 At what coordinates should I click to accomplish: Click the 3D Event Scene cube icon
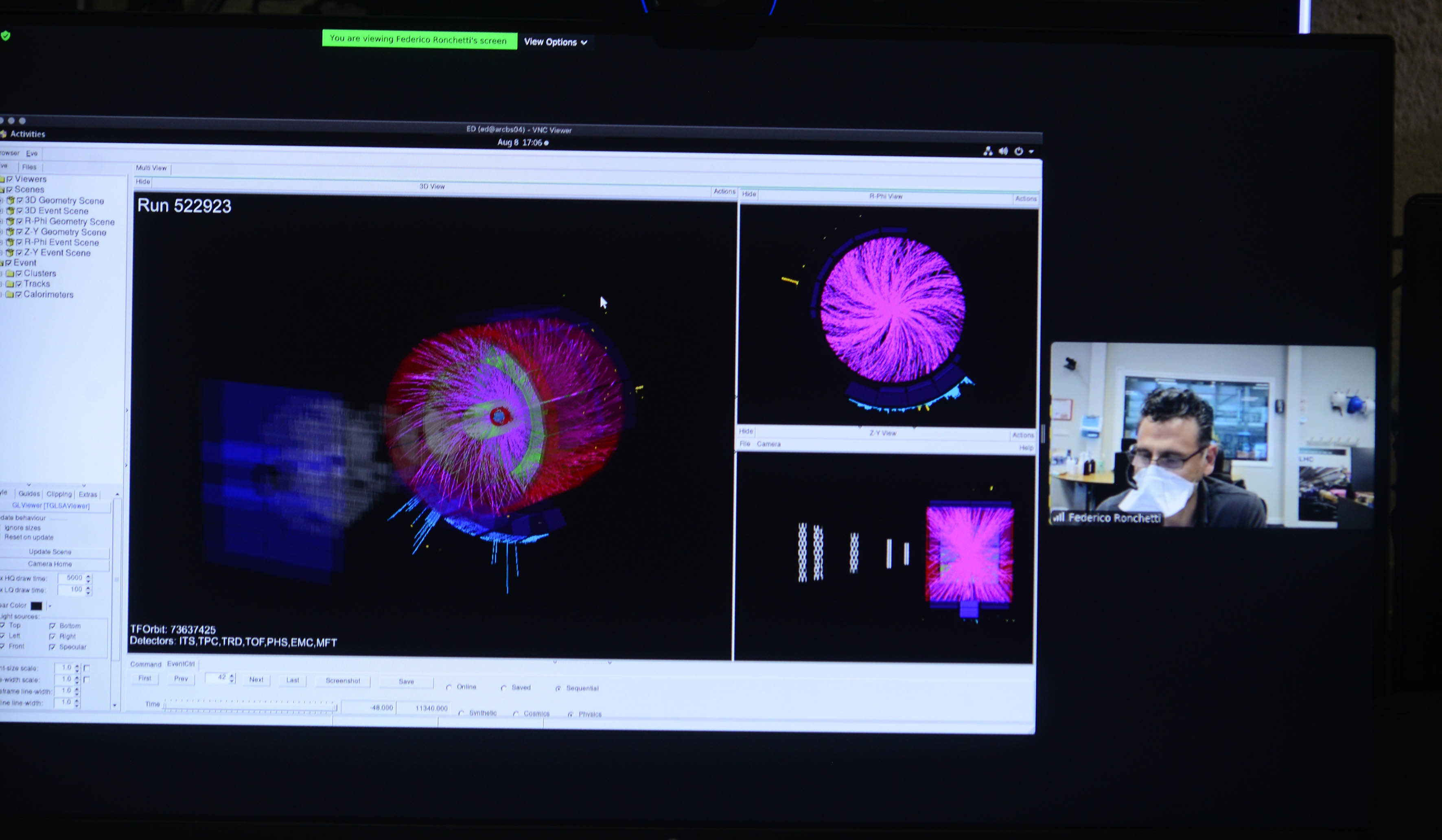[x=10, y=210]
